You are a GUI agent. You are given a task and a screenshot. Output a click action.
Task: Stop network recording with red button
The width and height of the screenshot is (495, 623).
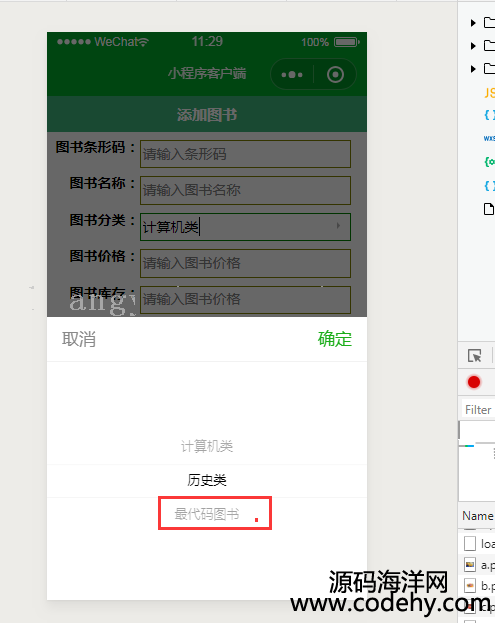click(x=474, y=382)
